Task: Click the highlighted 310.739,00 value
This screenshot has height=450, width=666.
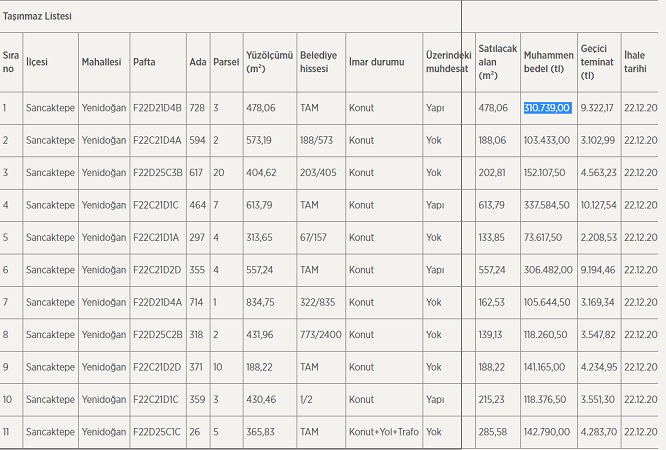Action: pyautogui.click(x=547, y=108)
